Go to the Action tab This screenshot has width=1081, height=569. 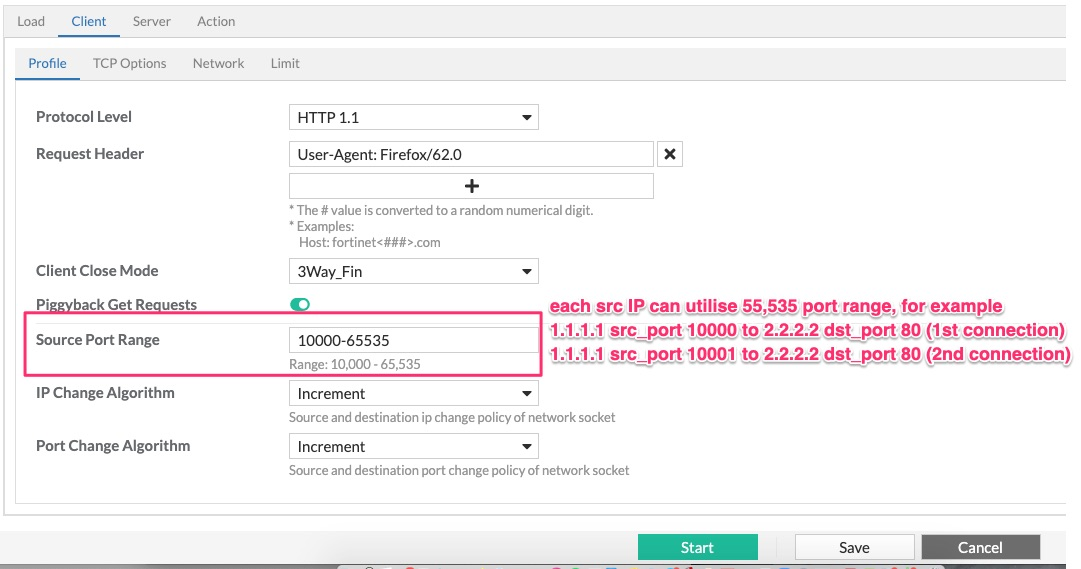(216, 21)
